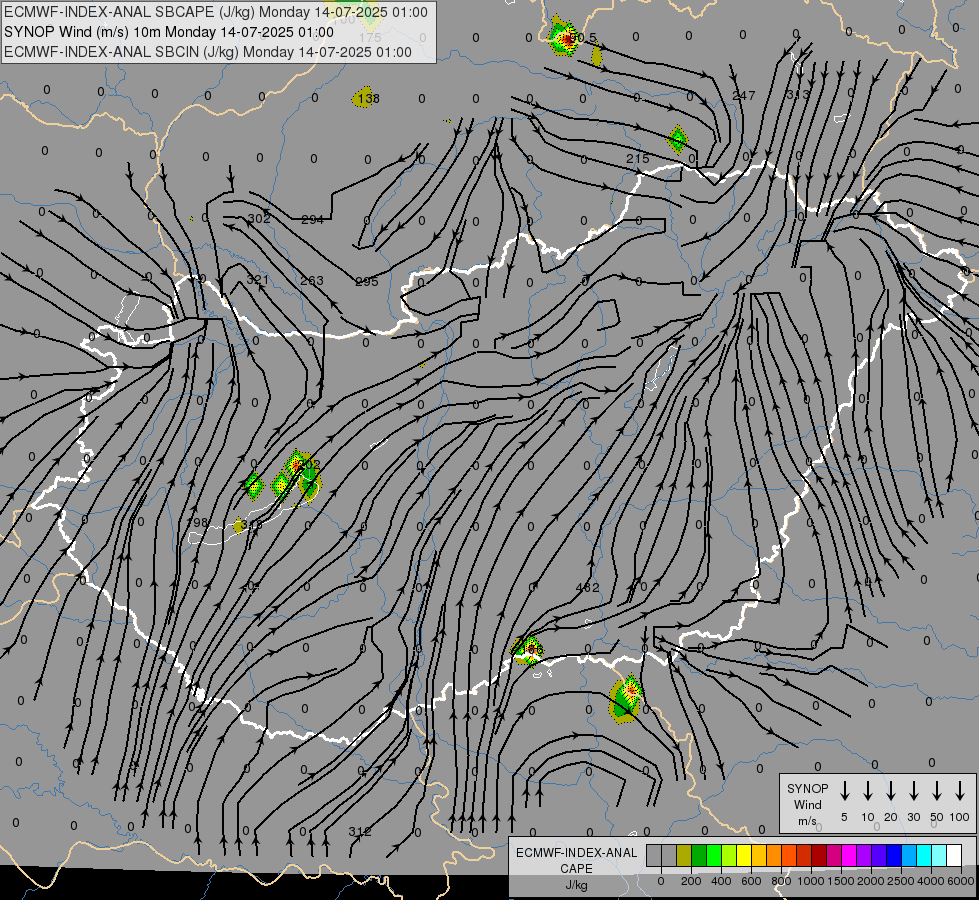The image size is (979, 900).
Task: Click the 2500 tick label on the CAPE scale
Action: 901,881
